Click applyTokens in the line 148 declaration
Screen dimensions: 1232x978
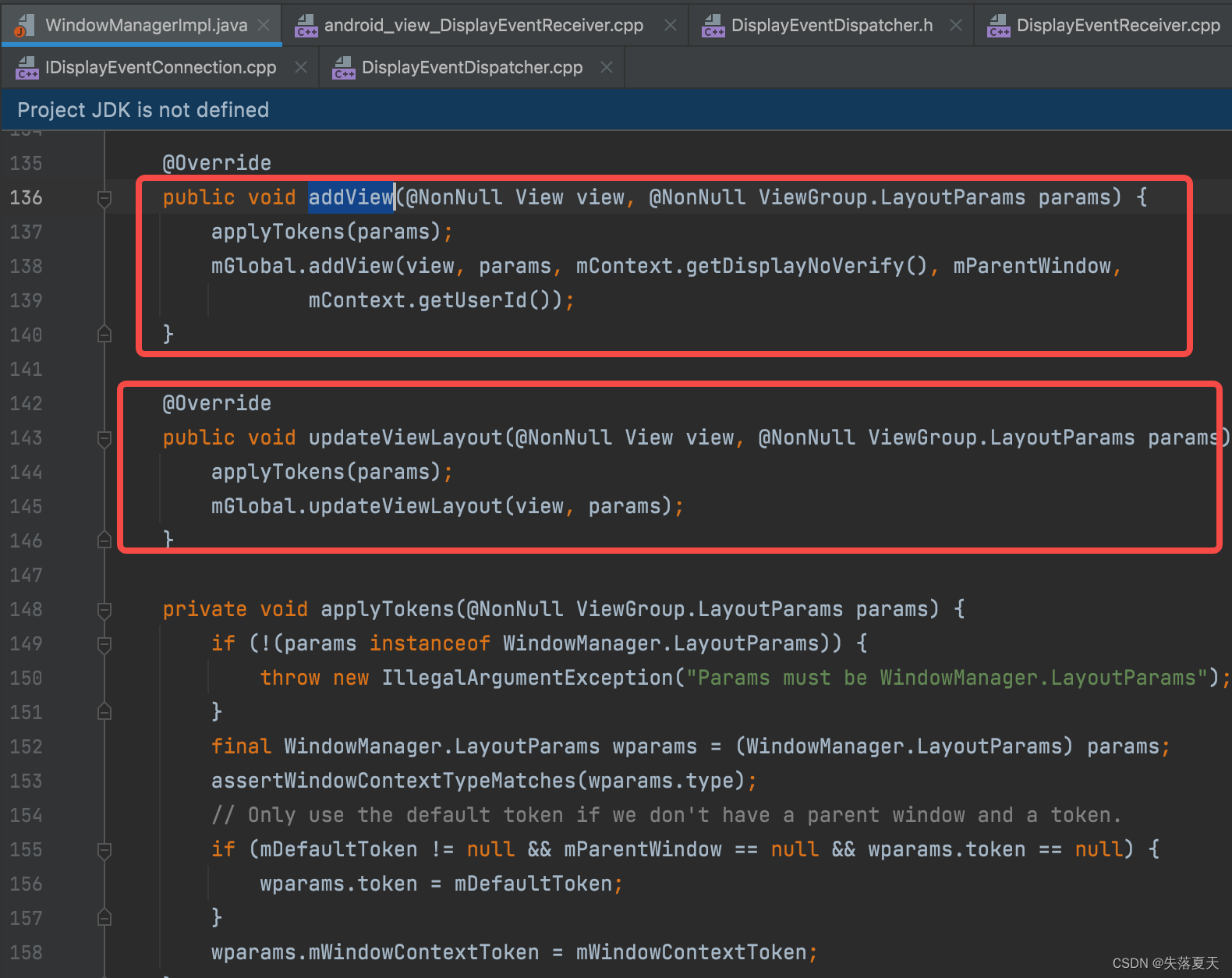coord(388,609)
